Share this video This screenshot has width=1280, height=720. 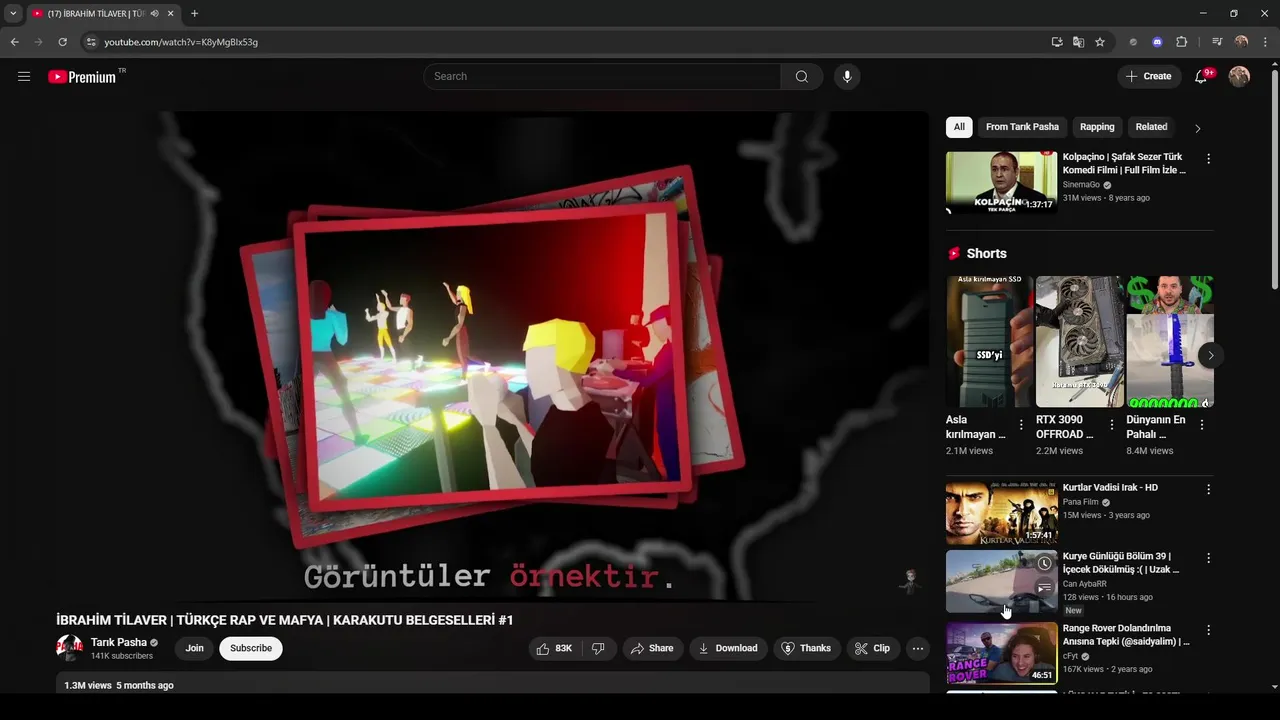click(652, 648)
